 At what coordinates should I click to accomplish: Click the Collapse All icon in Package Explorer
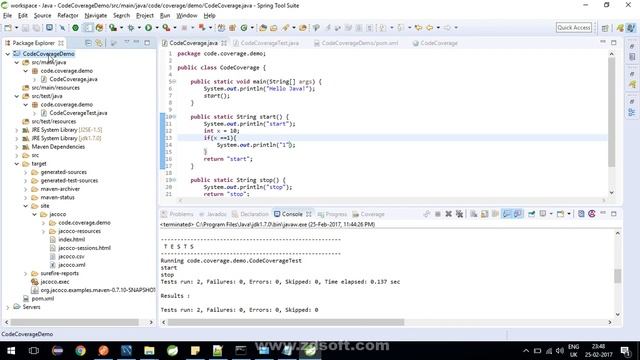pyautogui.click(x=88, y=43)
